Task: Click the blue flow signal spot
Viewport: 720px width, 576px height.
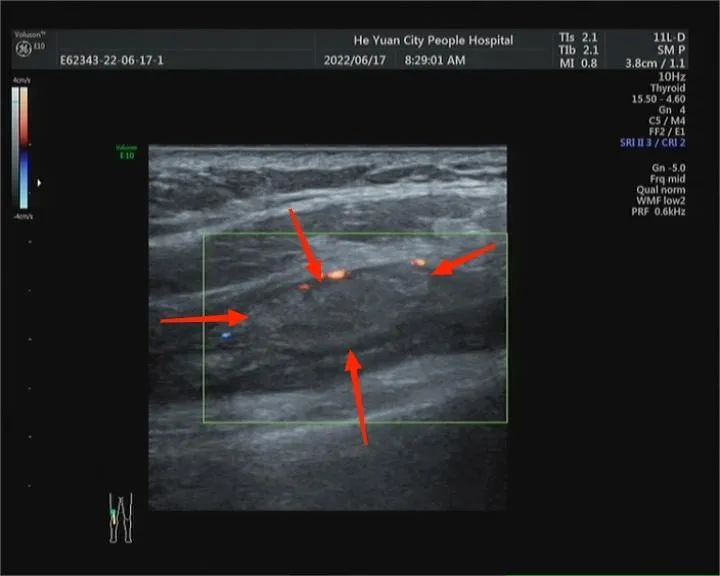Action: (x=226, y=336)
